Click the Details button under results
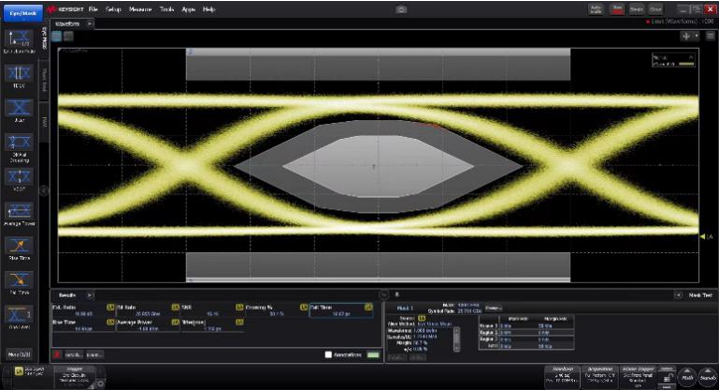Viewport: 719px width, 390px height. tap(73, 355)
